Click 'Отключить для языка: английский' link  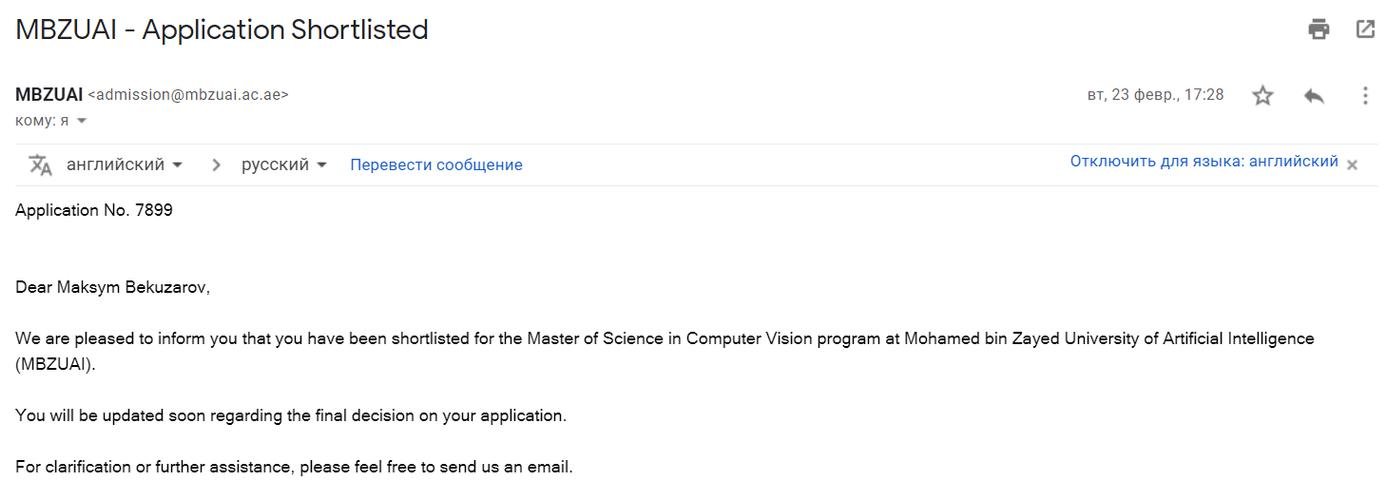(x=1204, y=162)
